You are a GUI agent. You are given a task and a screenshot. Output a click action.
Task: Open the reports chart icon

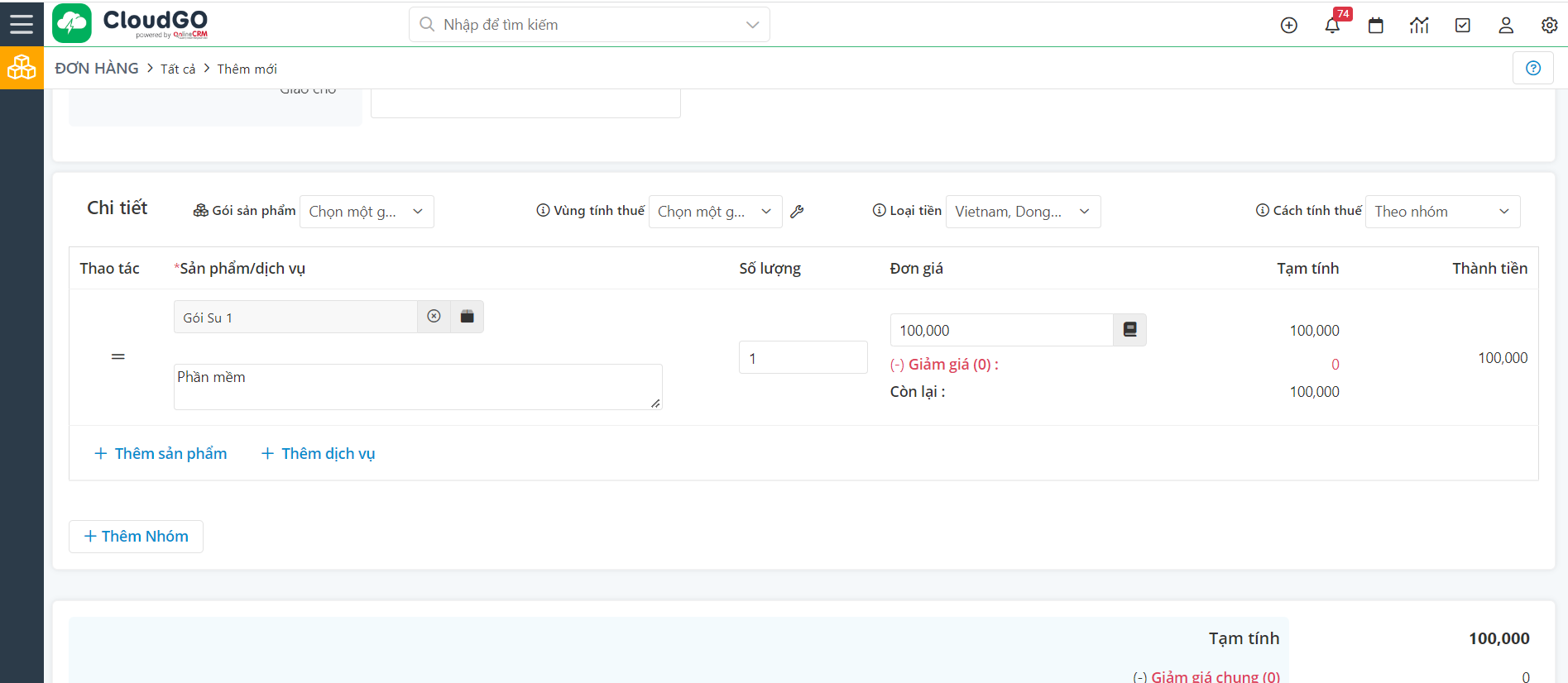coord(1419,26)
